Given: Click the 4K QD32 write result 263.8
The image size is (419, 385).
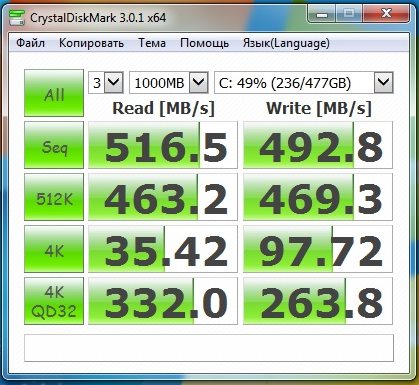Looking at the screenshot, I should 318,301.
